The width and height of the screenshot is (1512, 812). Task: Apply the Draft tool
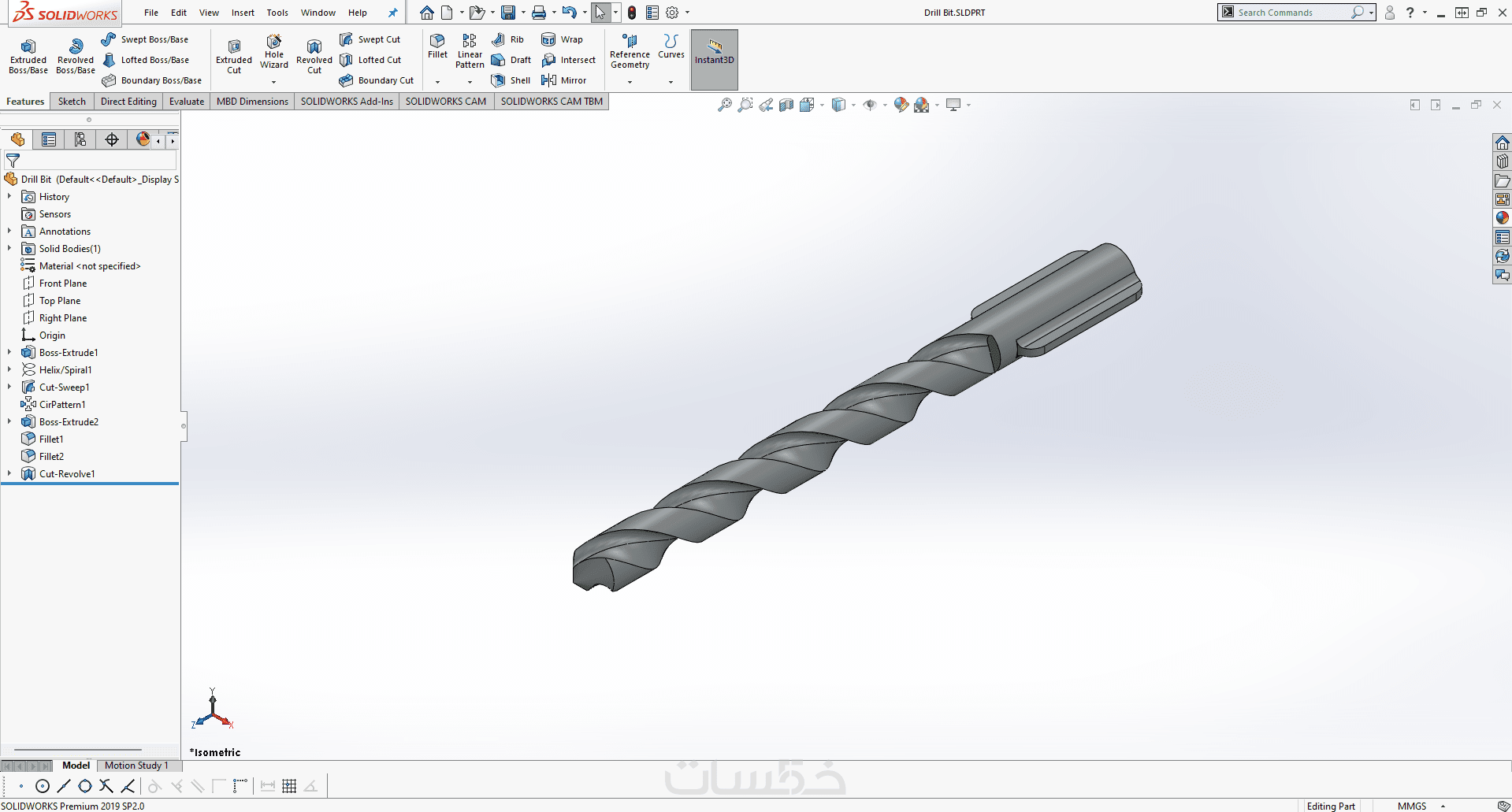pyautogui.click(x=511, y=60)
